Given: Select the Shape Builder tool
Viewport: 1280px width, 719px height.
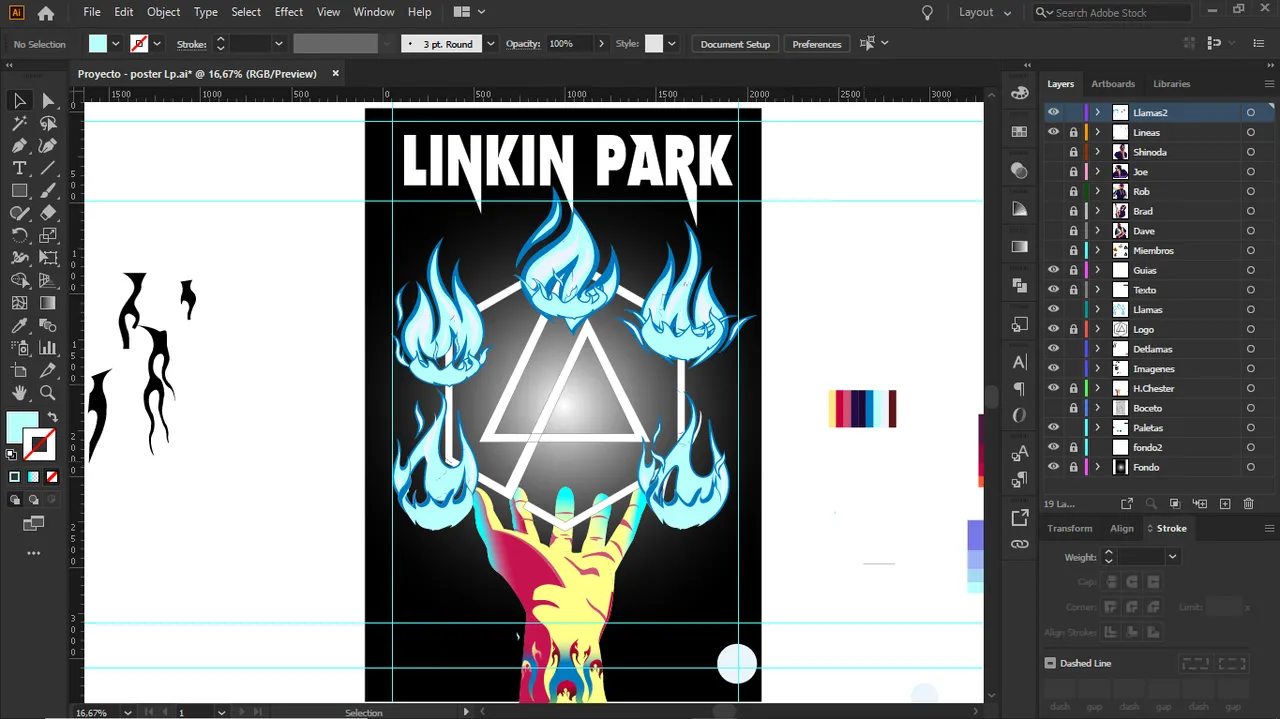Looking at the screenshot, I should click(x=19, y=281).
